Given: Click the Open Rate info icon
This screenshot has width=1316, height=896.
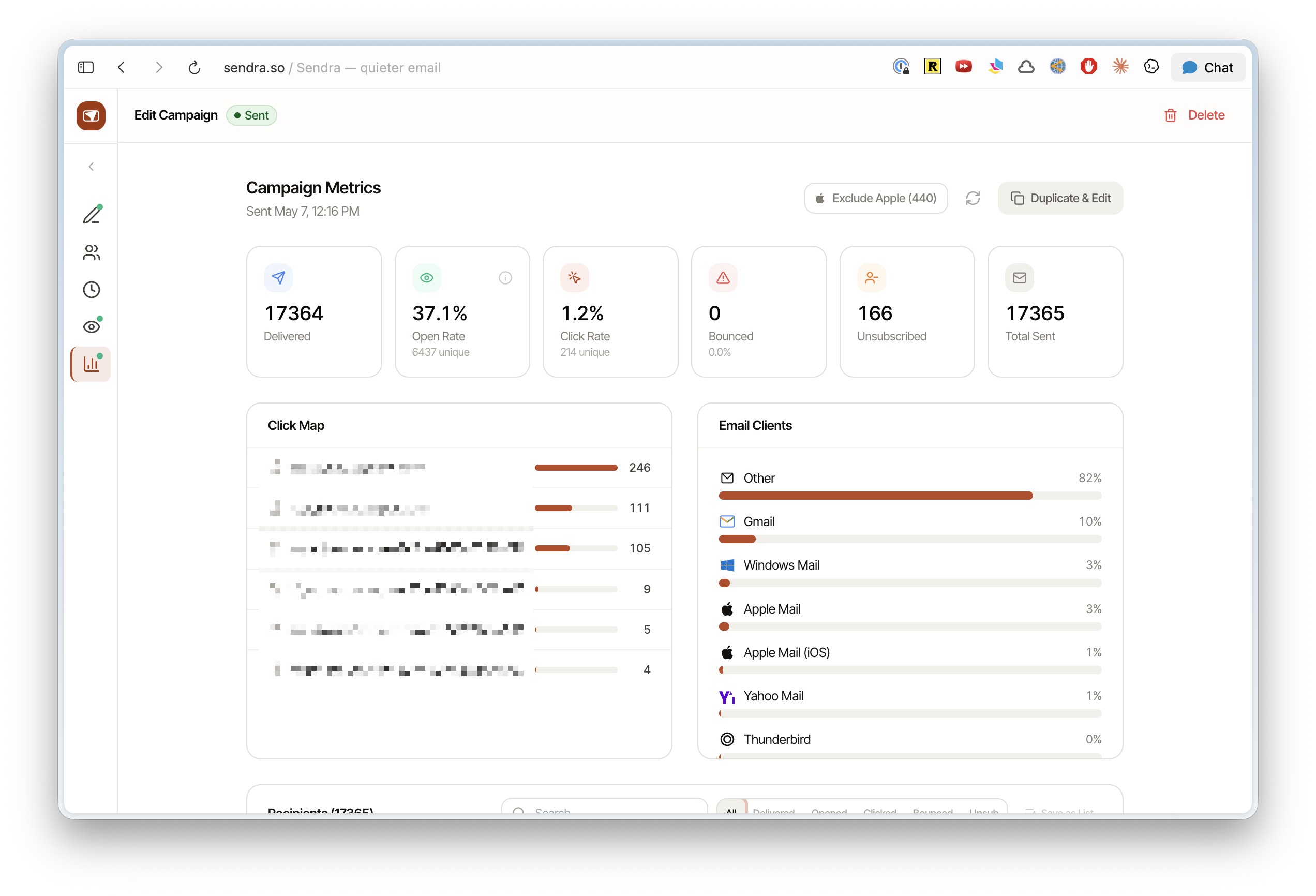Looking at the screenshot, I should [505, 277].
